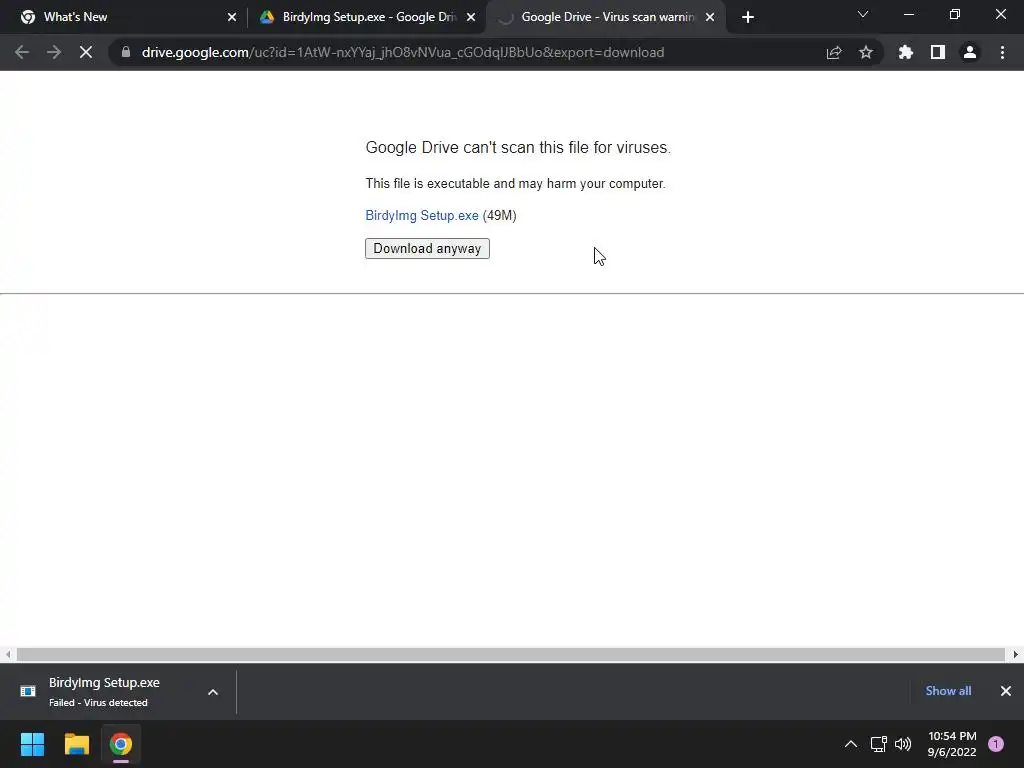Expand the BirdyImg Setup.exe download options chevron
This screenshot has width=1024, height=768.
click(x=213, y=692)
